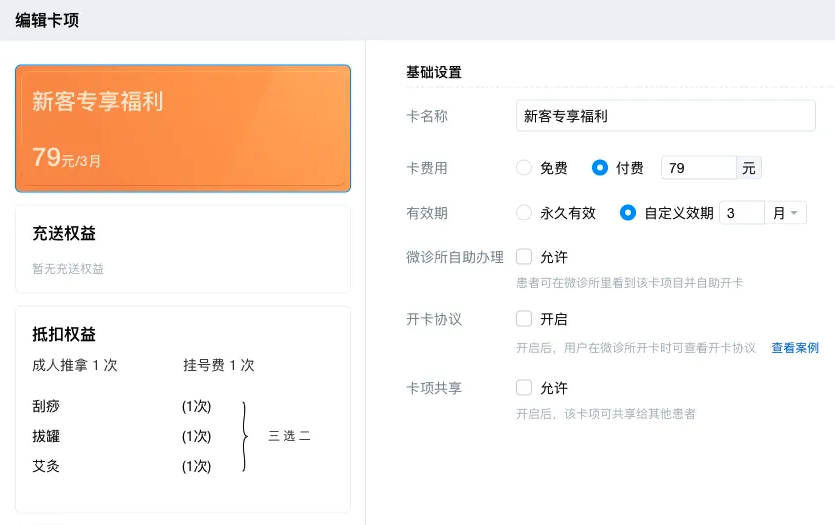Image resolution: width=835 pixels, height=525 pixels.
Task: Click the 成人推拿 1次 benefit
Action: (75, 366)
